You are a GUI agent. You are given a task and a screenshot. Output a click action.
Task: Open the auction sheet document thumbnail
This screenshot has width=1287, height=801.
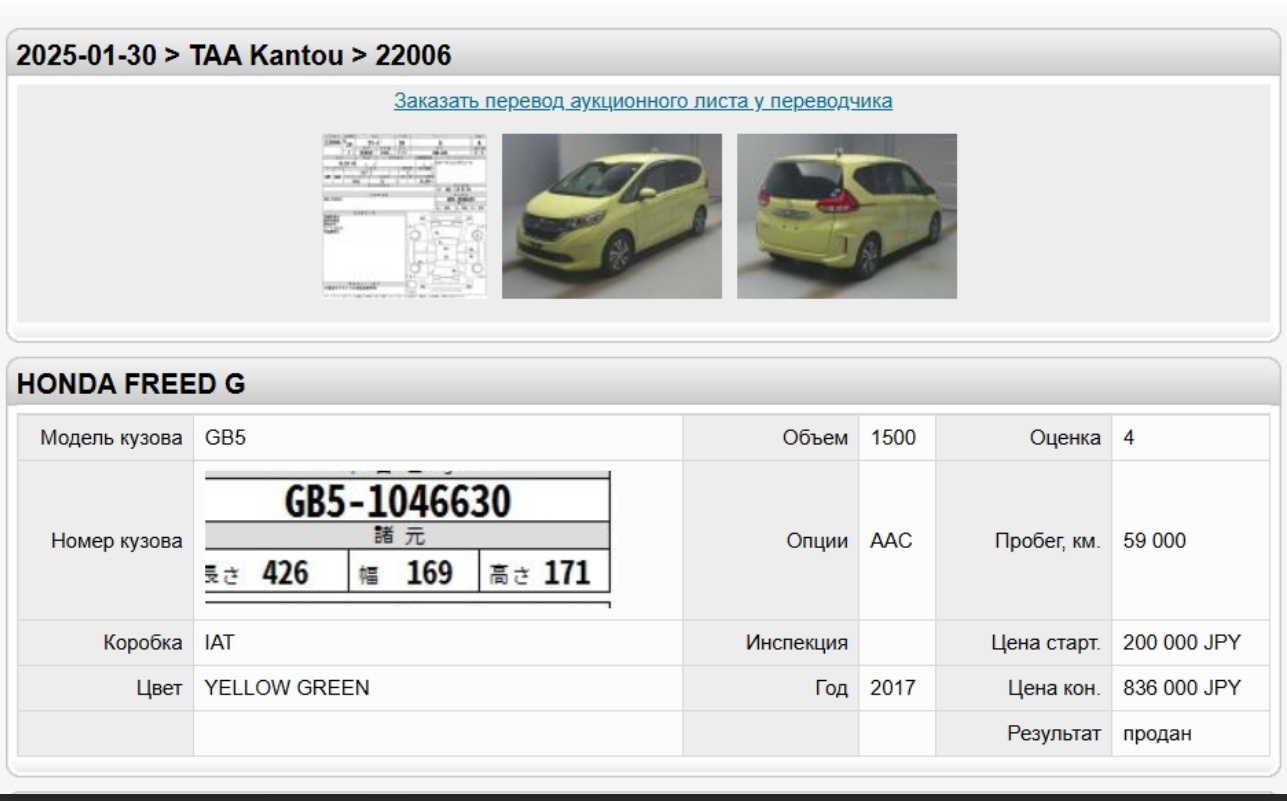[404, 216]
